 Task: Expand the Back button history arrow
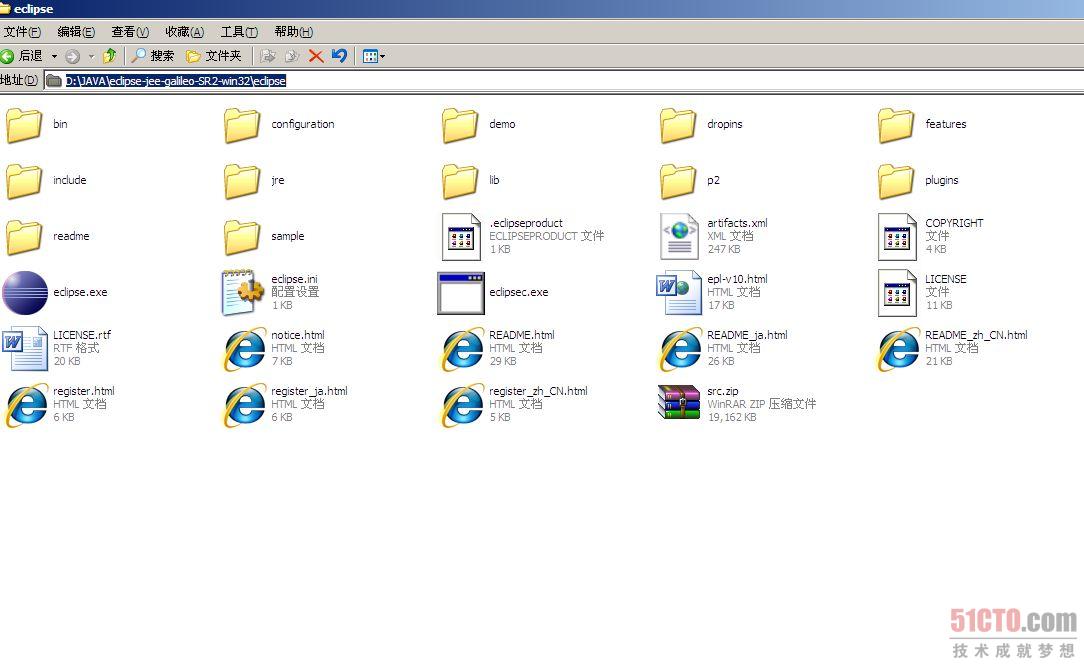click(x=54, y=56)
